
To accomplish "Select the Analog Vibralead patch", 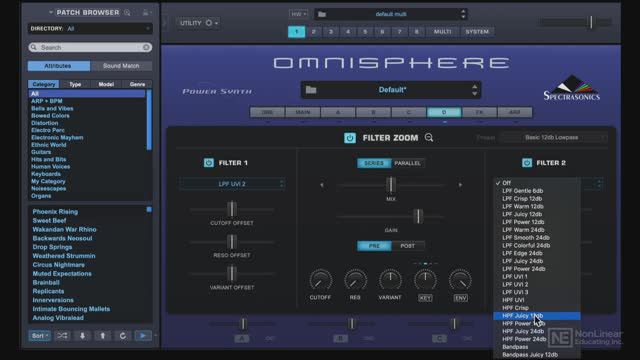I will 58,318.
